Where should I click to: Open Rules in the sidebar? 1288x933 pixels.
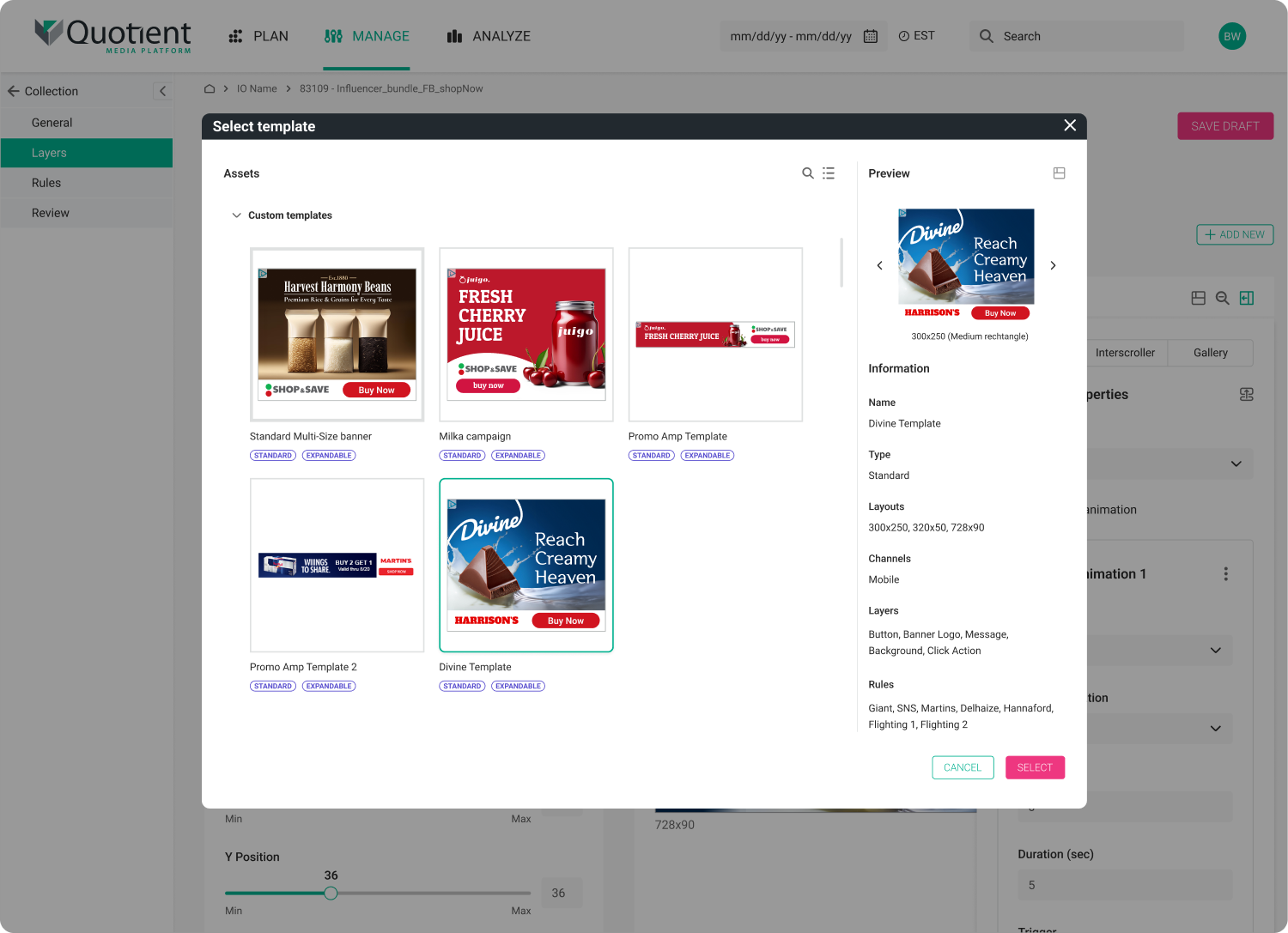(87, 183)
